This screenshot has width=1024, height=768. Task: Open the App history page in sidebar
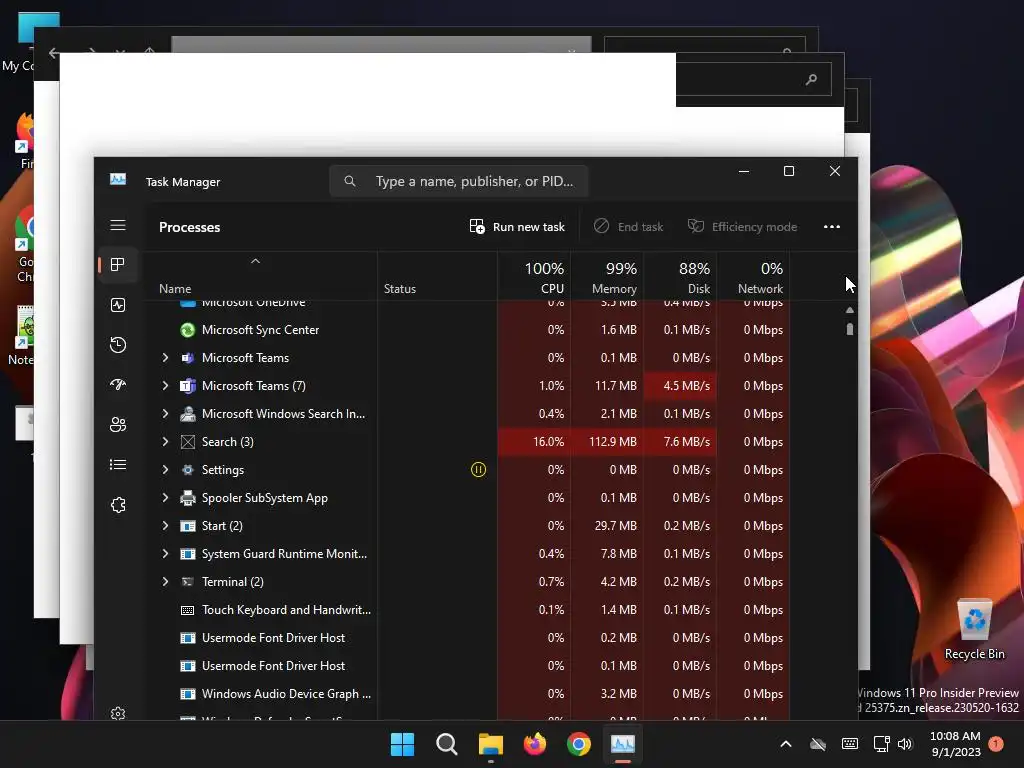(x=118, y=345)
